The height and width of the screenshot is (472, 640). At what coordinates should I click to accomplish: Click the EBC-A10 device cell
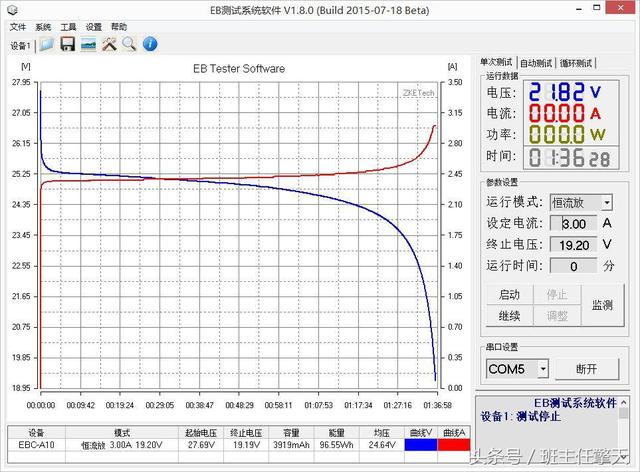pyautogui.click(x=36, y=445)
